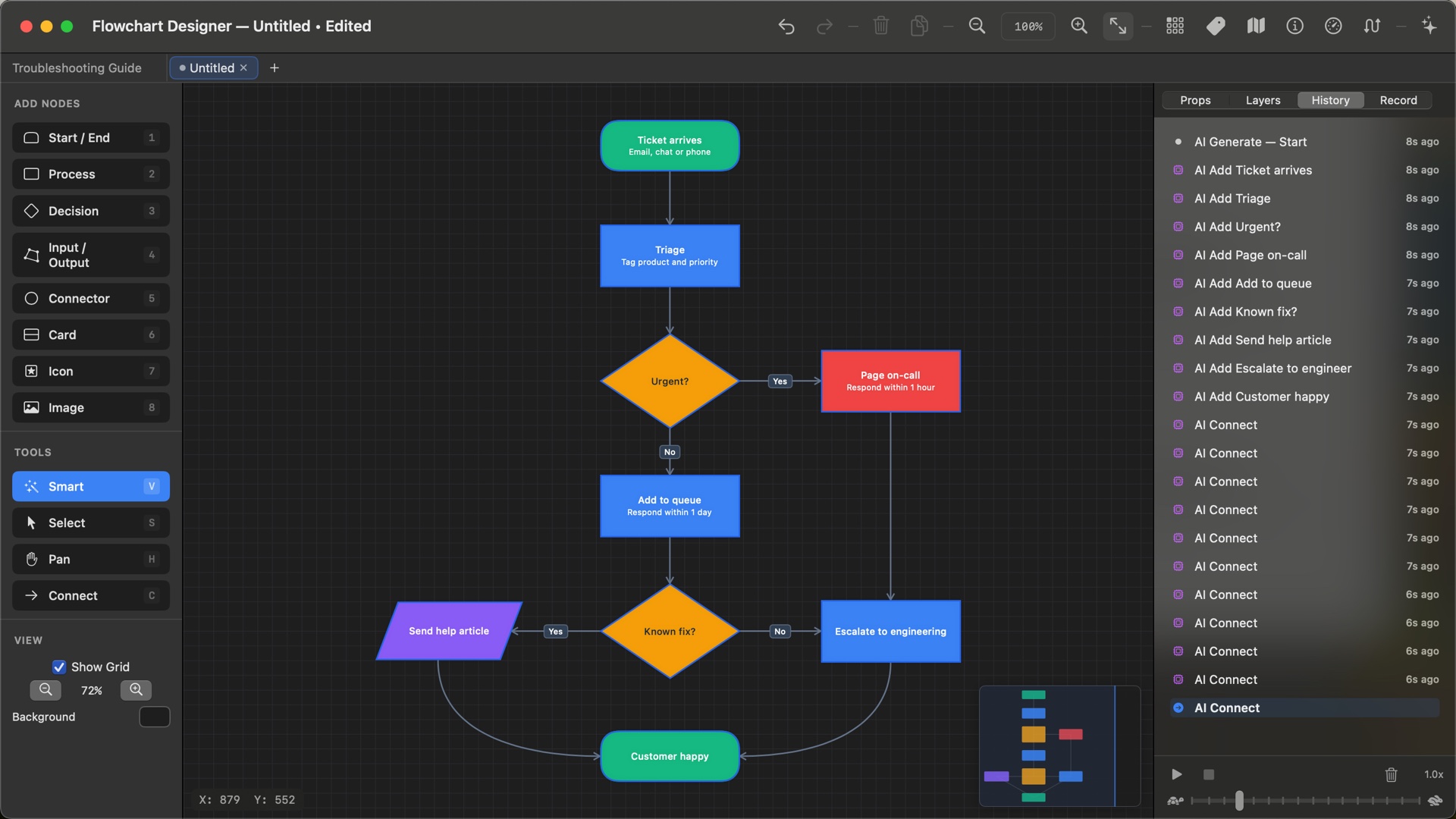Click the 100% zoom level field
Screen dimensions: 1456x819
point(1028,27)
